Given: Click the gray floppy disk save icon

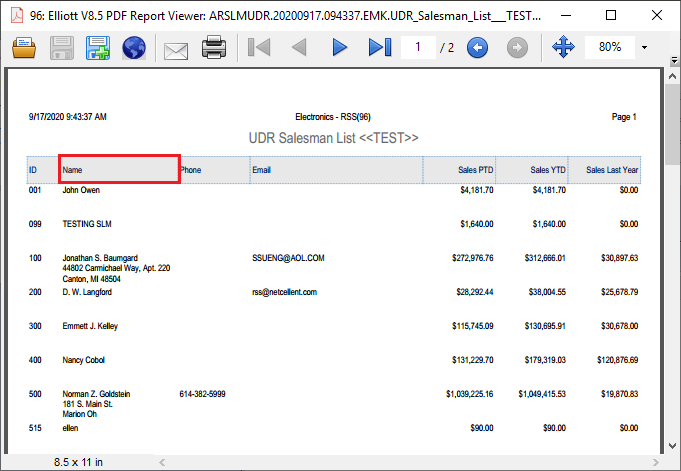Looking at the screenshot, I should pyautogui.click(x=62, y=48).
